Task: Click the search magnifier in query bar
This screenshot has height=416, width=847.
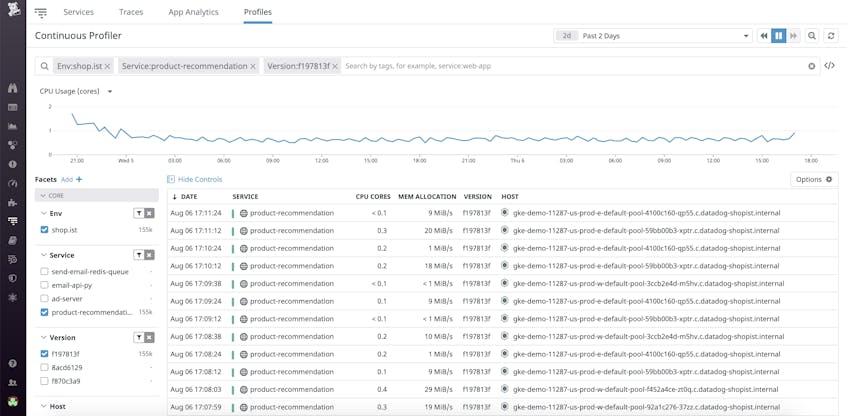Action: point(45,66)
